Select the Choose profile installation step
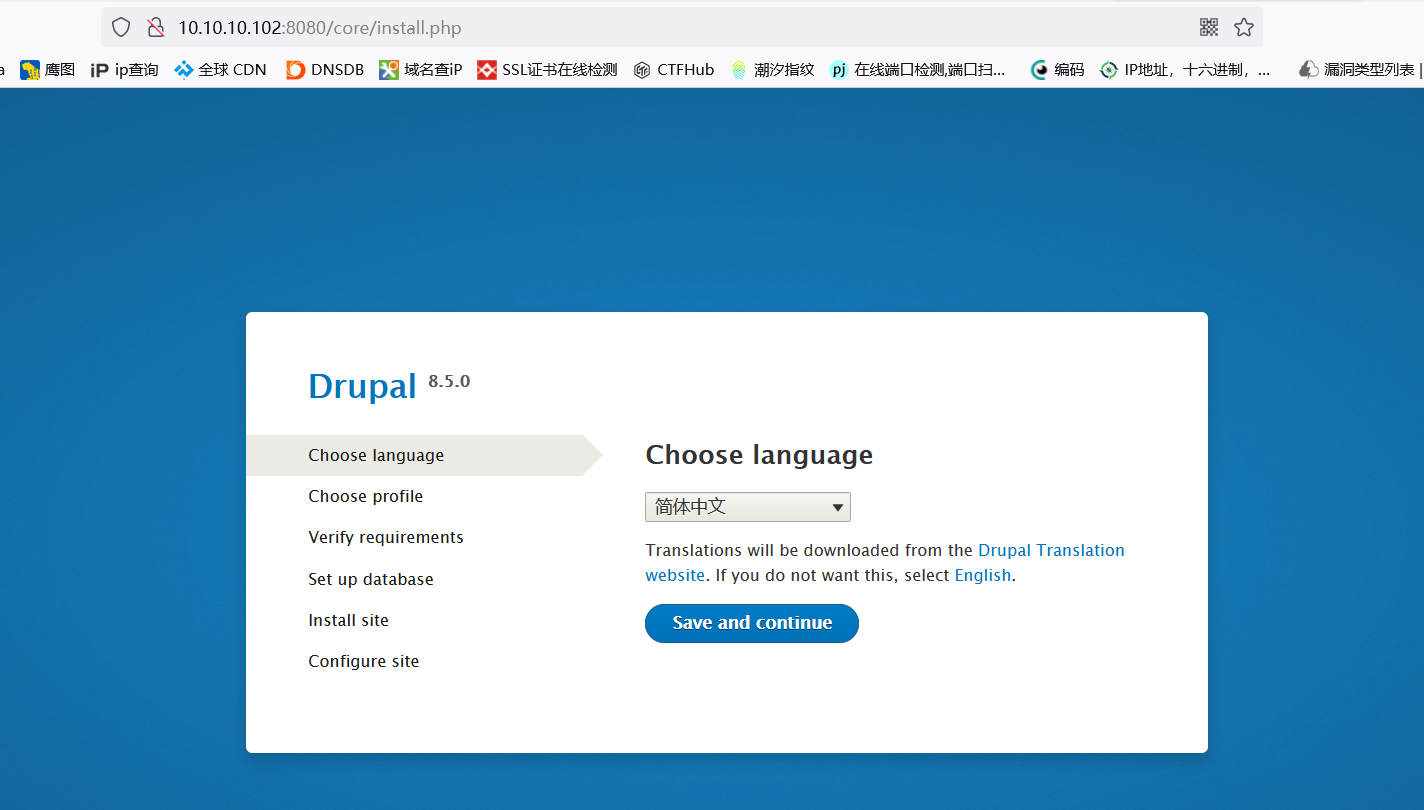This screenshot has width=1424, height=810. [x=365, y=496]
